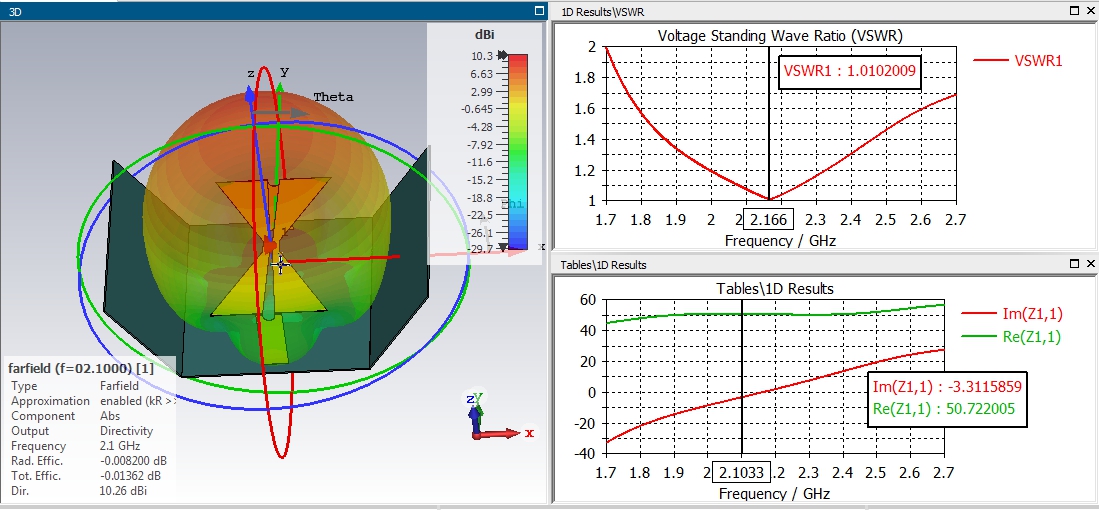
Task: Maximize the 1D Results\VSWR window
Action: point(1075,11)
